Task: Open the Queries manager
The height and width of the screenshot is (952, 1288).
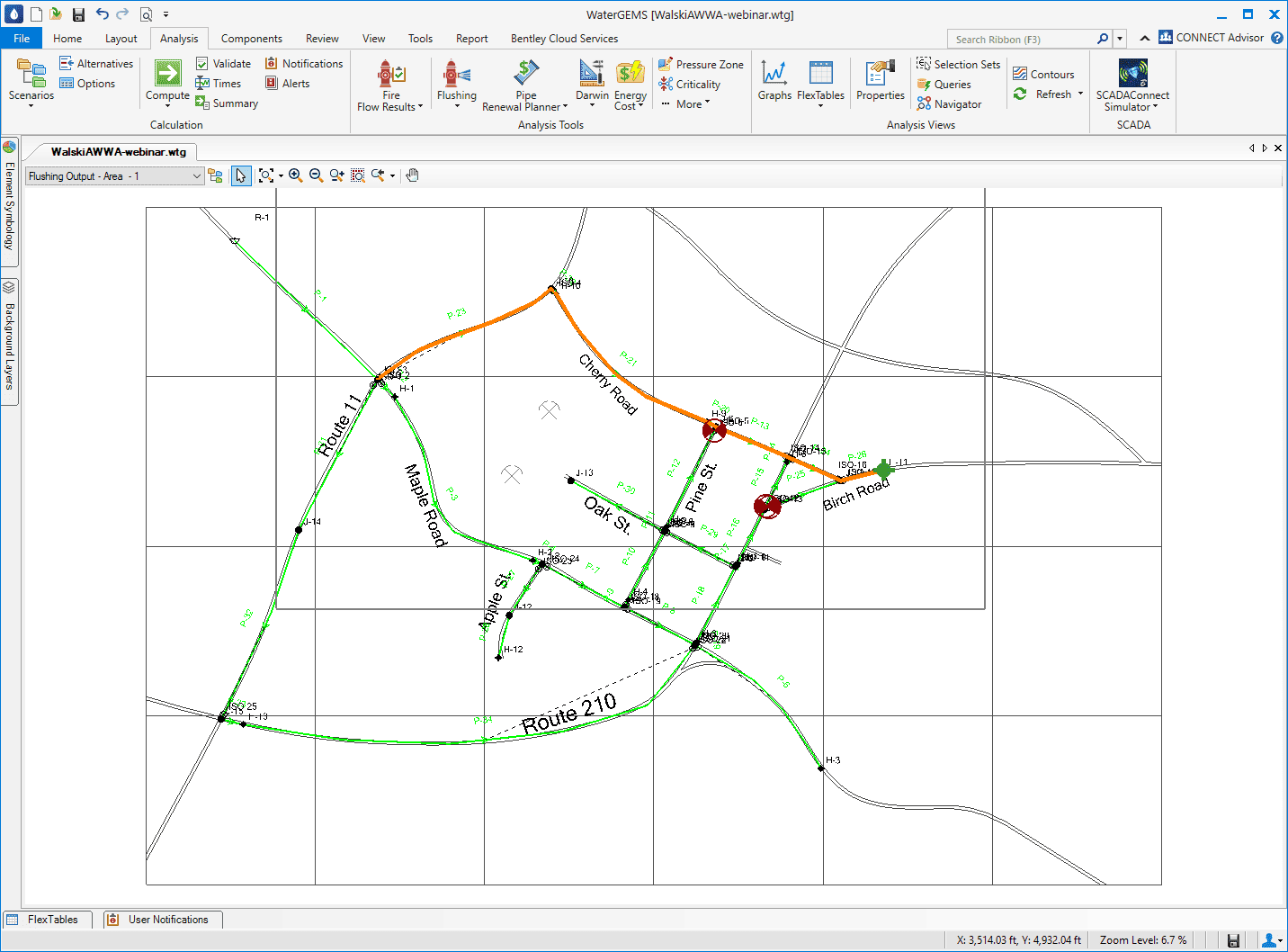Action: pyautogui.click(x=944, y=85)
